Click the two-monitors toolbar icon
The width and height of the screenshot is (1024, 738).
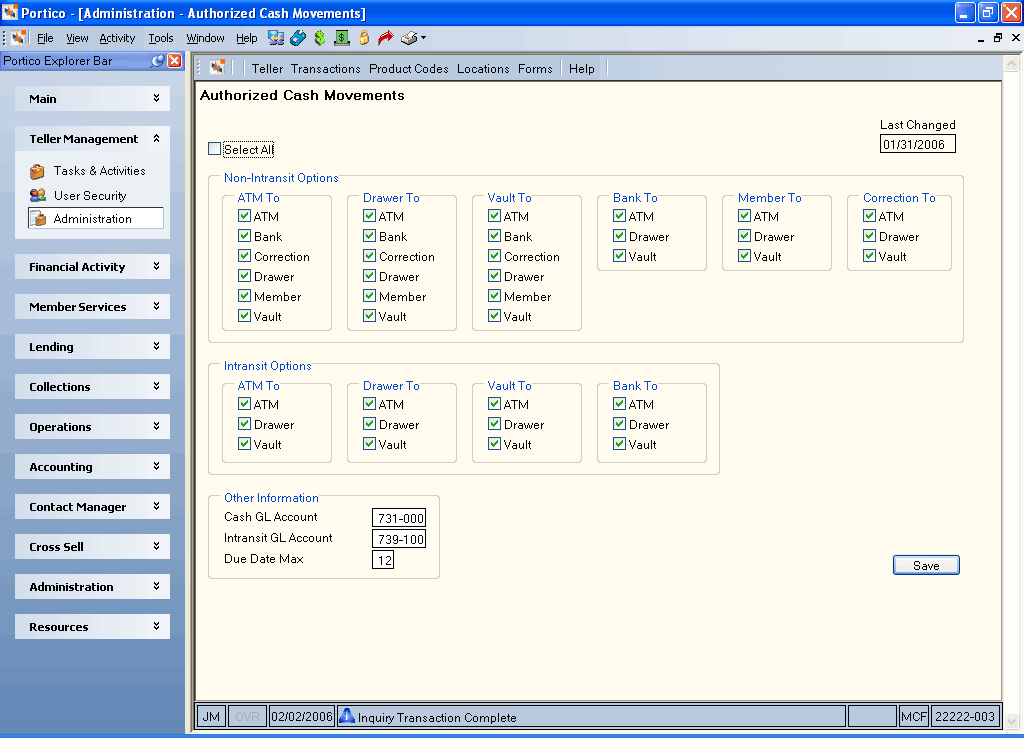click(x=276, y=38)
